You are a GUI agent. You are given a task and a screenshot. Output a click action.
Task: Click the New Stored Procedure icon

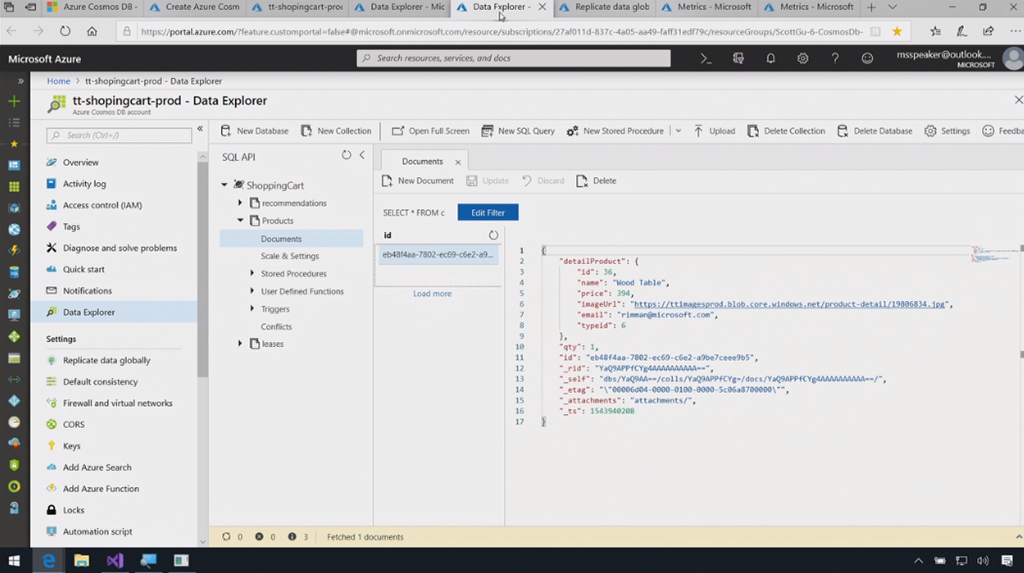pos(573,131)
